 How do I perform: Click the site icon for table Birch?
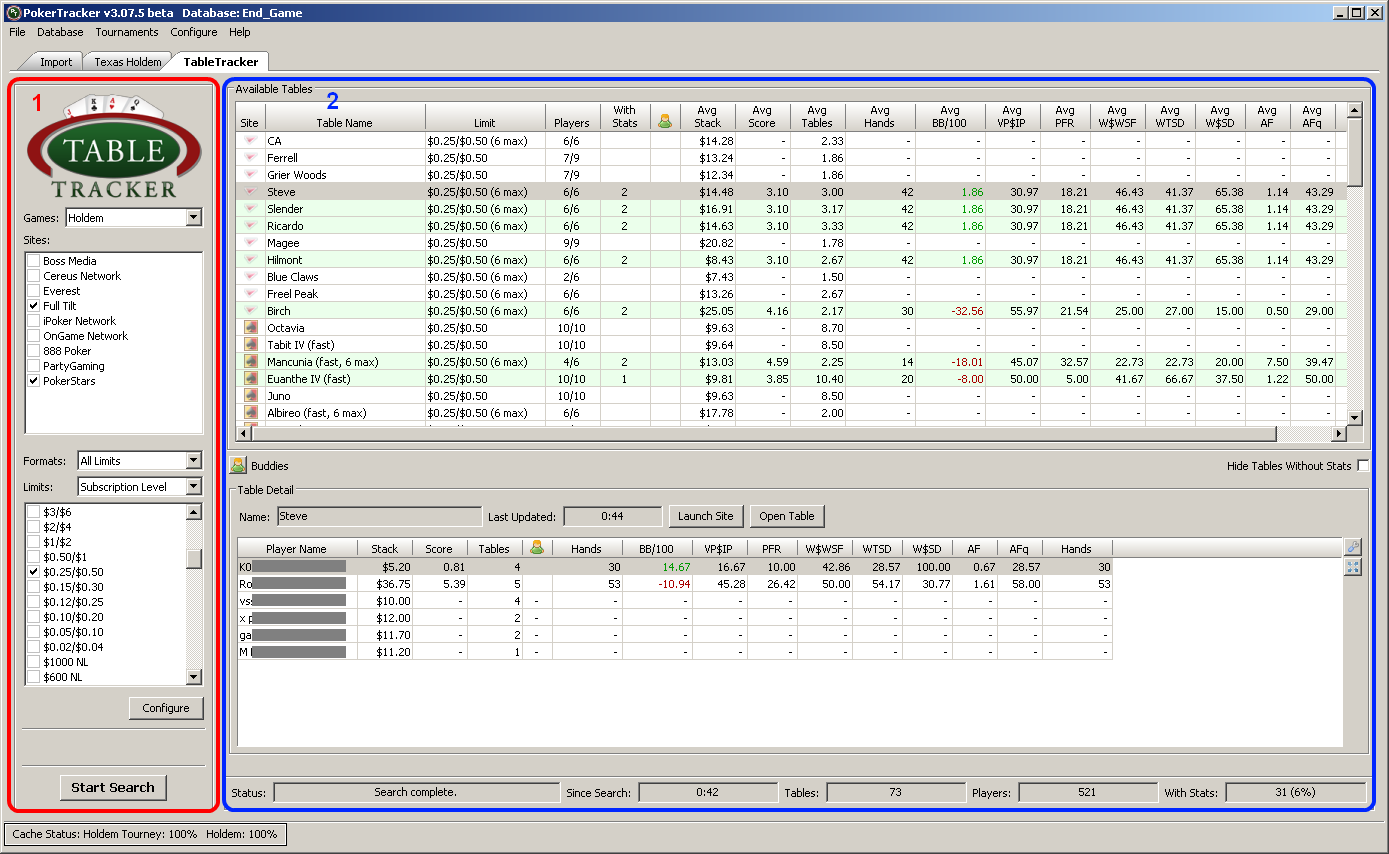[251, 311]
